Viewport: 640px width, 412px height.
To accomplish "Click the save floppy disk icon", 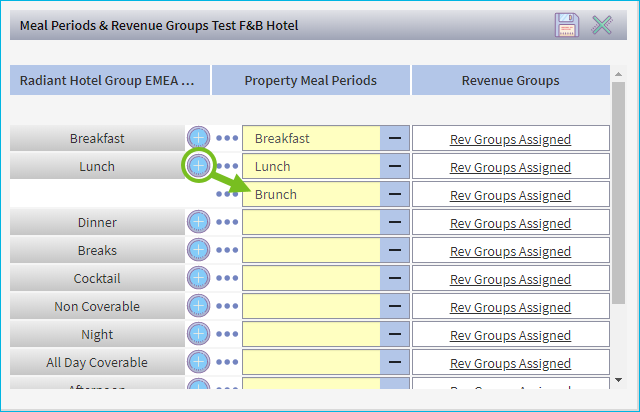I will [568, 26].
